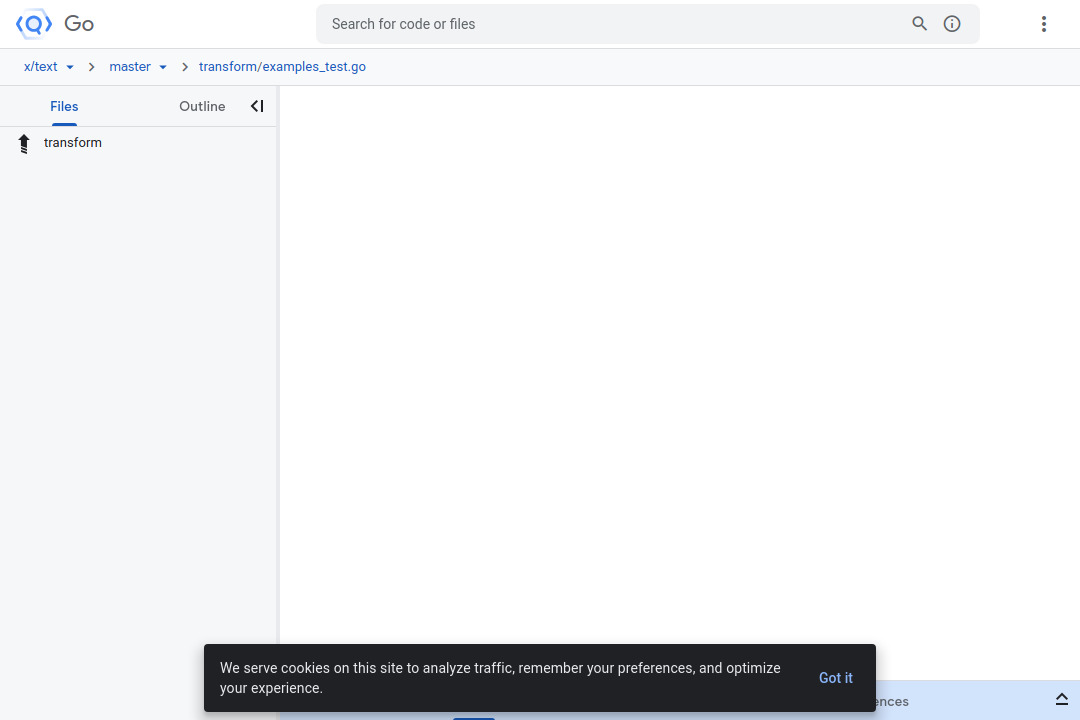Click the Code Search logo icon
This screenshot has width=1080, height=720.
click(32, 23)
